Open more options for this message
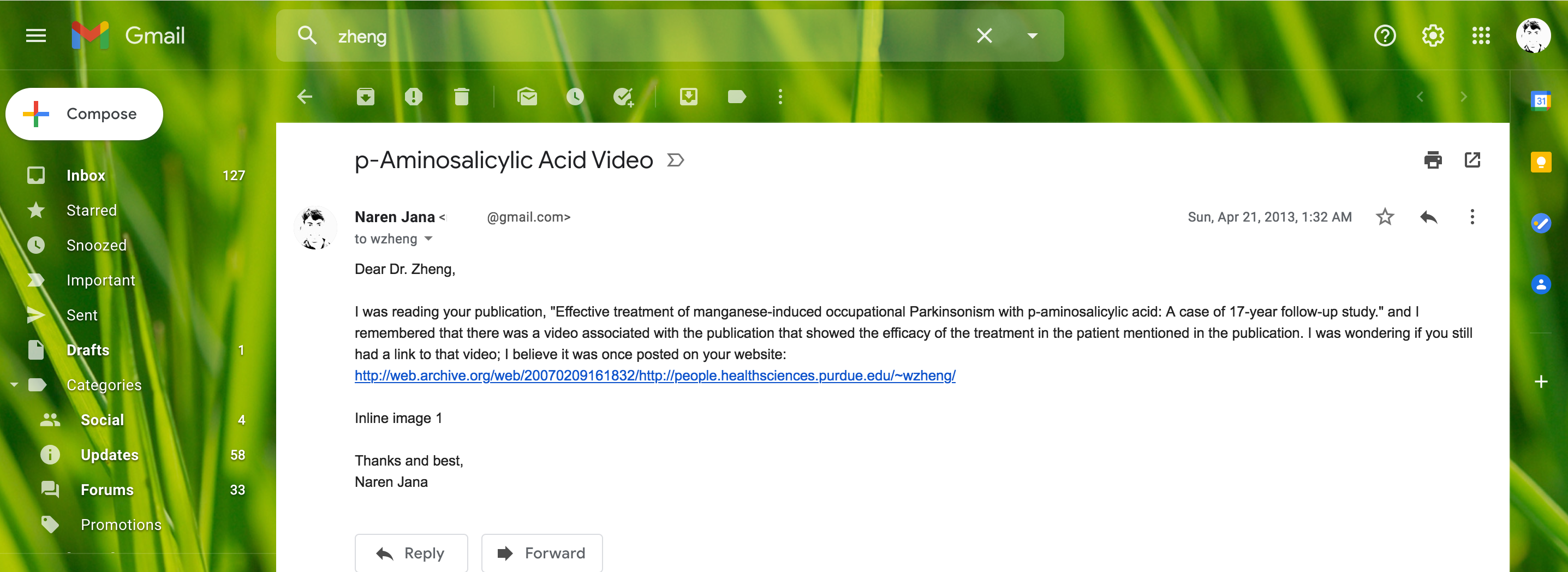 (1472, 217)
